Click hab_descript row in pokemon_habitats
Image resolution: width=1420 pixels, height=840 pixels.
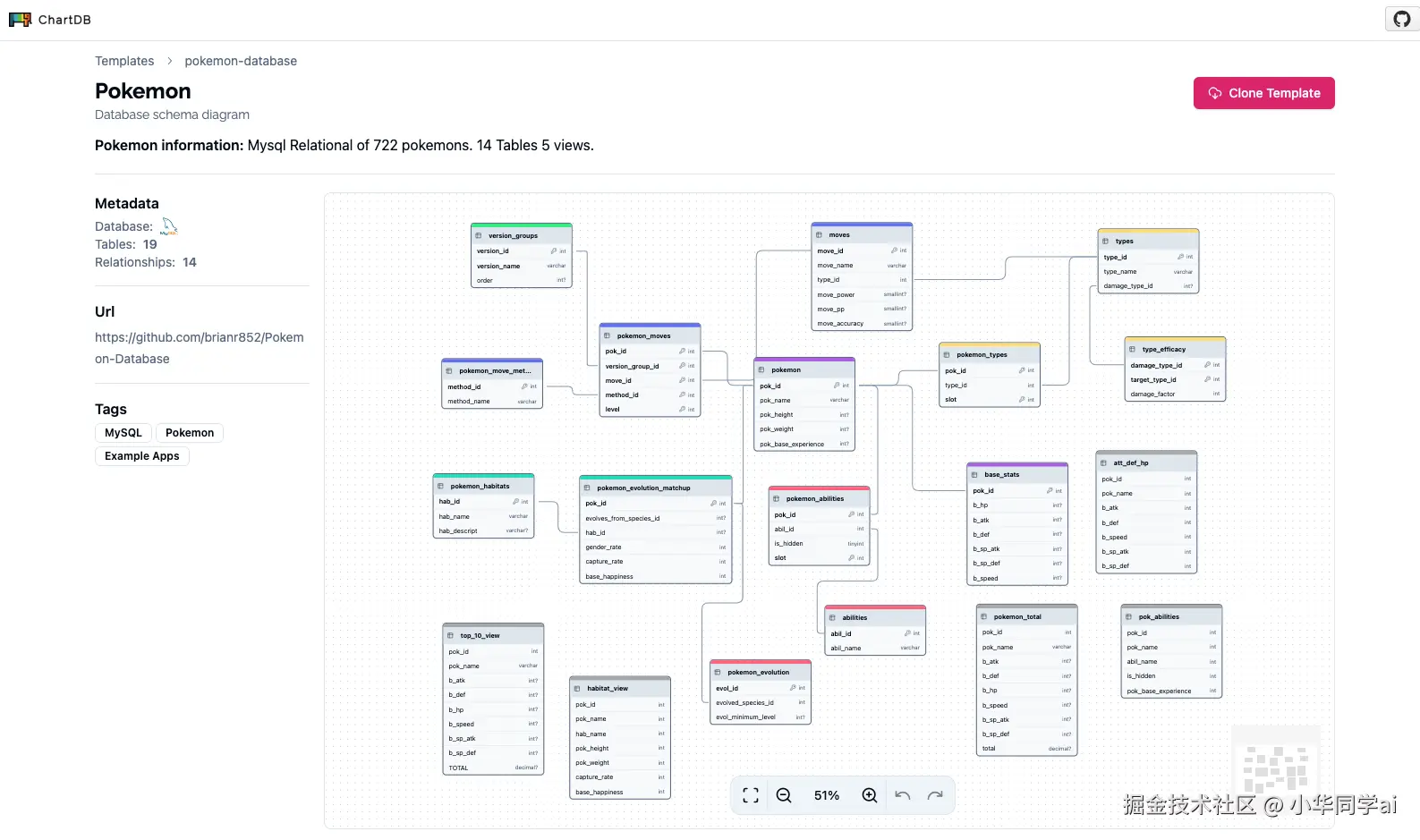click(483, 530)
